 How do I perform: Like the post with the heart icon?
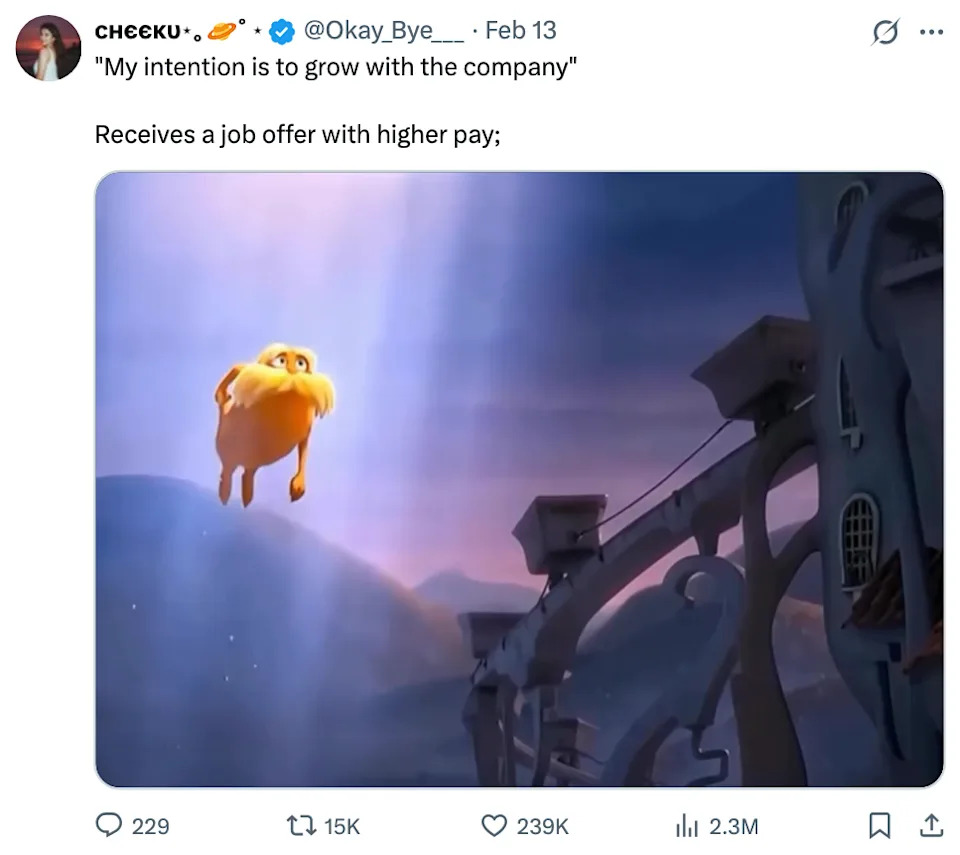click(x=494, y=826)
